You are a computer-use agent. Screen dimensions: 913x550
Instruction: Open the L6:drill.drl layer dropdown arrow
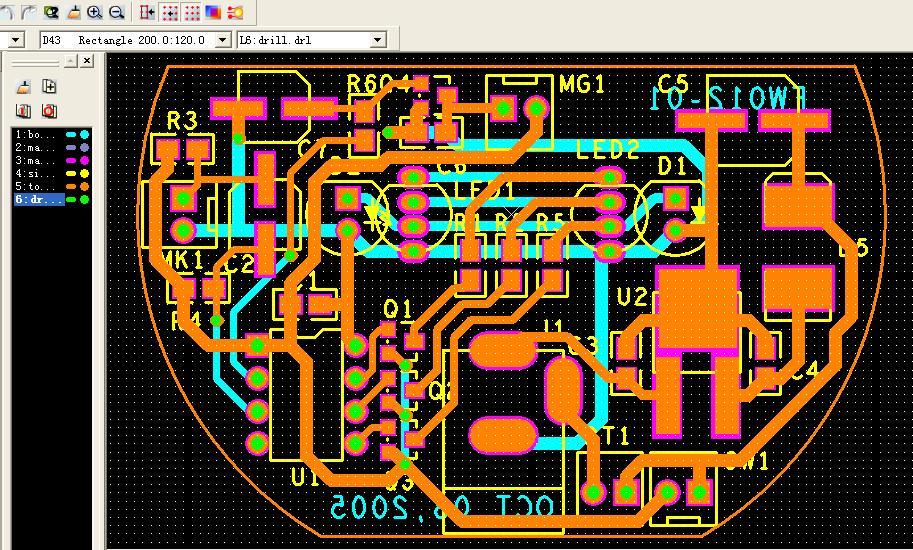(x=377, y=40)
